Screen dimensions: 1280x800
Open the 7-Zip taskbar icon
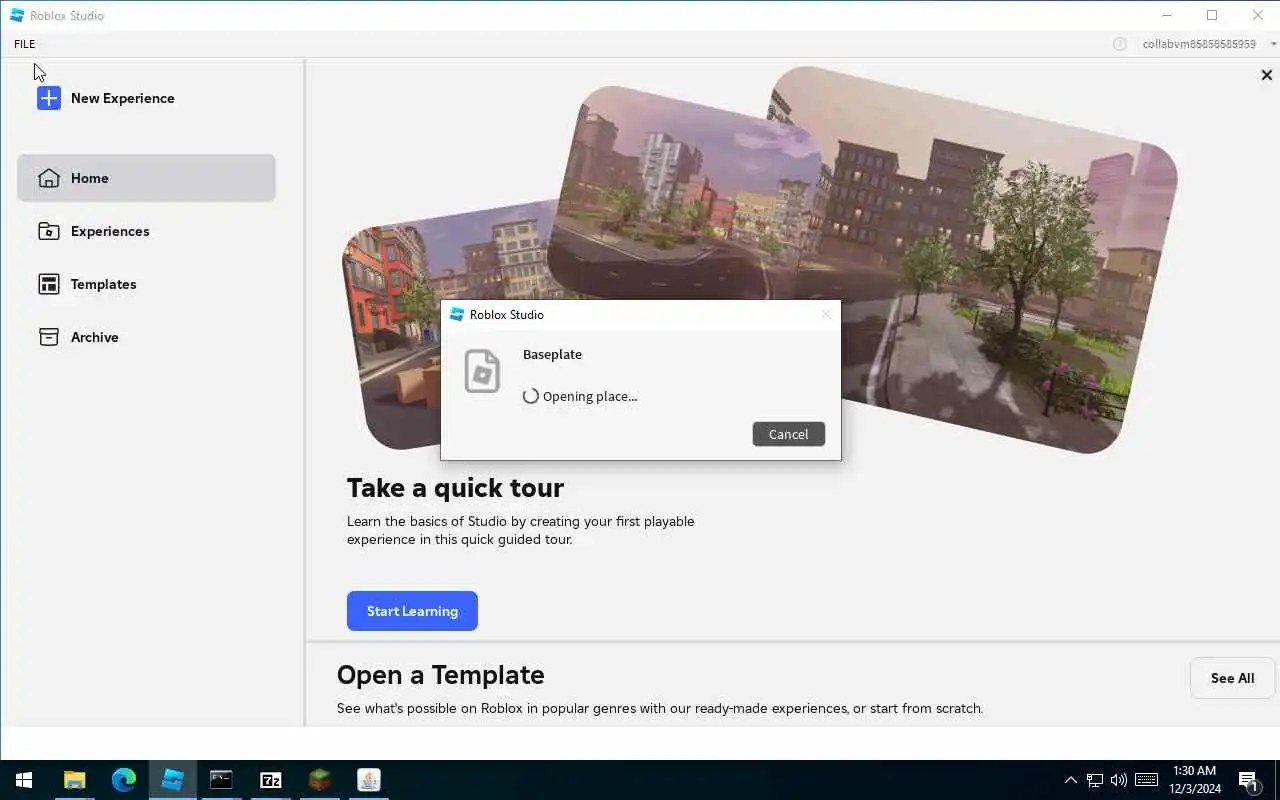(x=270, y=780)
